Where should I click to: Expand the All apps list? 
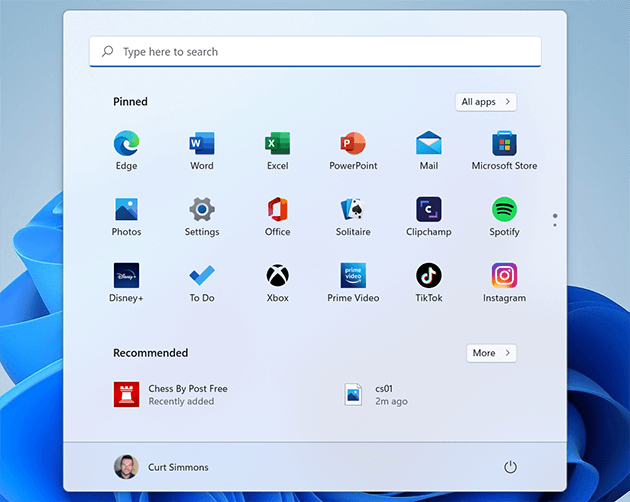click(x=485, y=102)
